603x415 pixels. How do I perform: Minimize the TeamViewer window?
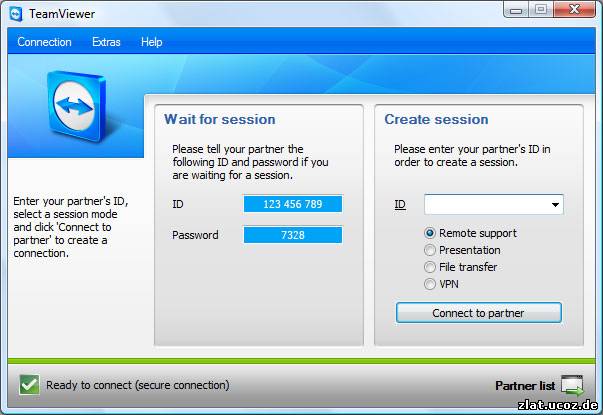click(516, 10)
